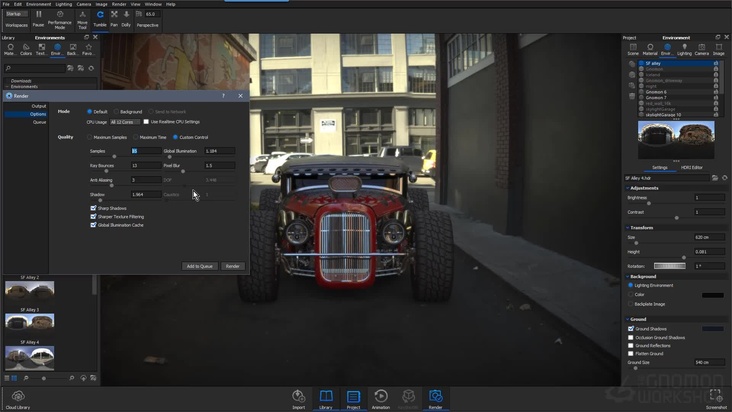Toggle the Library panel from bottom bar
The width and height of the screenshot is (732, 412).
tap(326, 399)
